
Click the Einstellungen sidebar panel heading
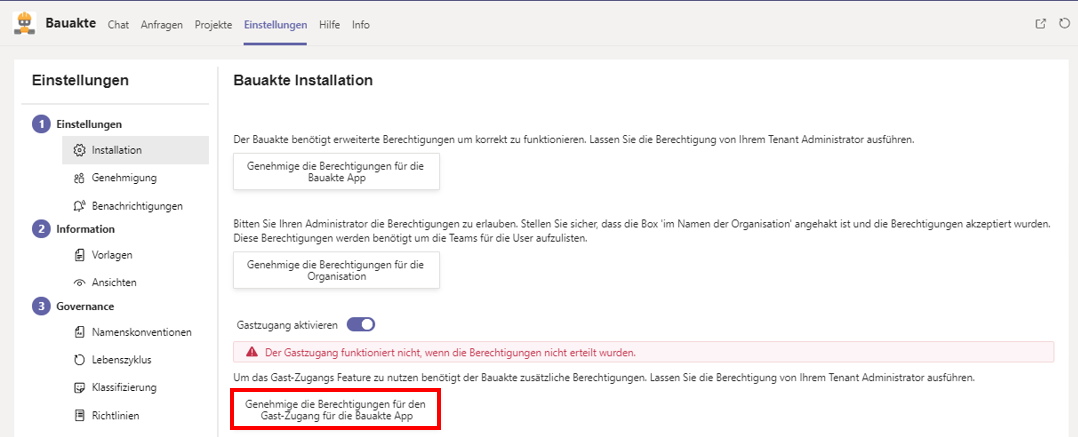[x=80, y=80]
